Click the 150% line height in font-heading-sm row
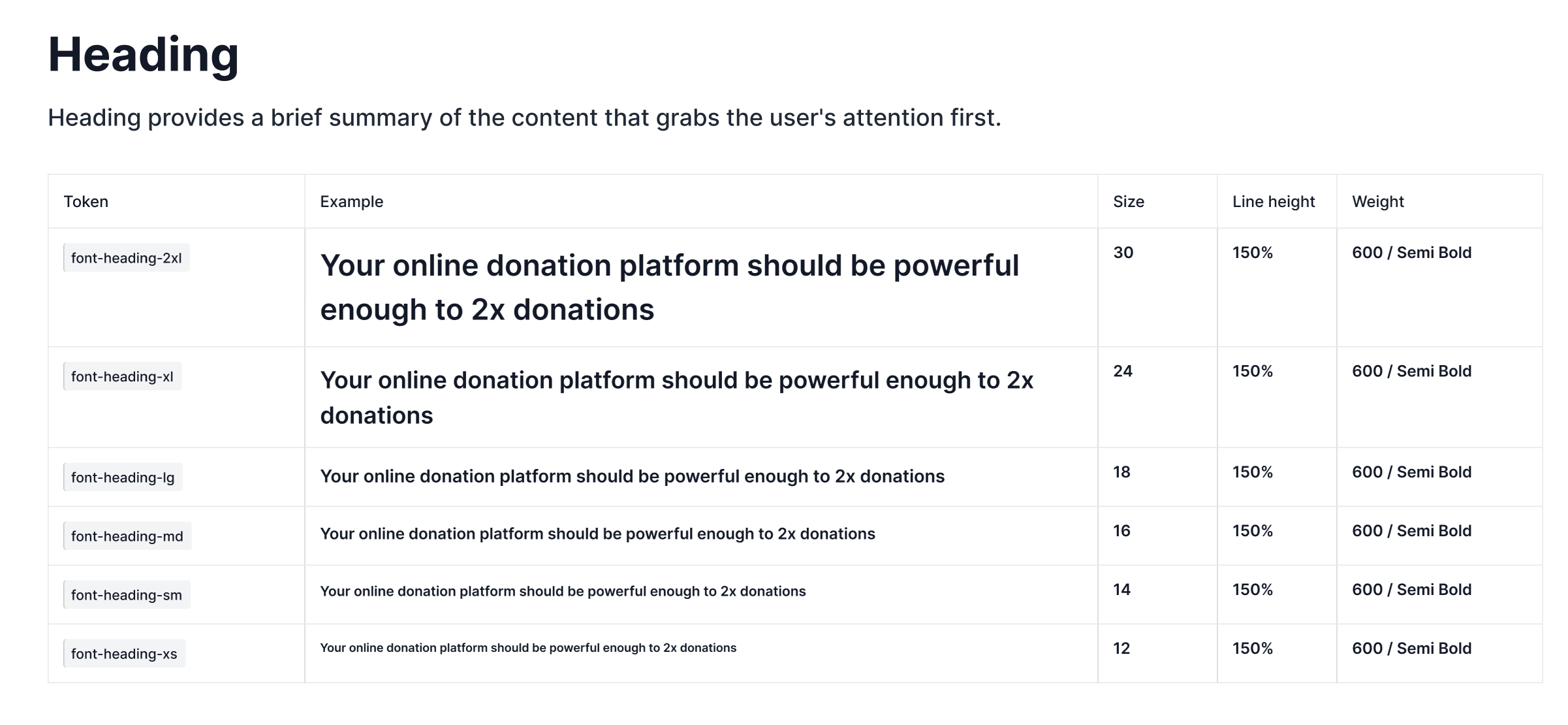Image resolution: width=1568 pixels, height=725 pixels. tap(1252, 590)
